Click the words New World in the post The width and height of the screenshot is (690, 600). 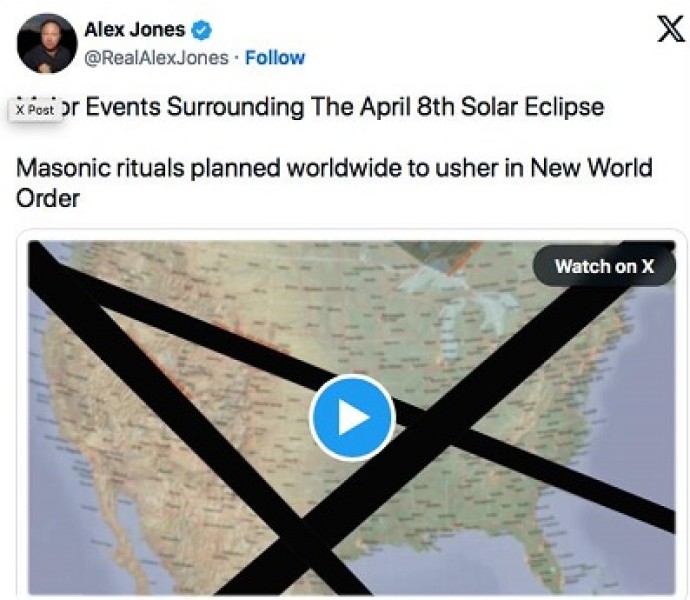click(x=594, y=166)
